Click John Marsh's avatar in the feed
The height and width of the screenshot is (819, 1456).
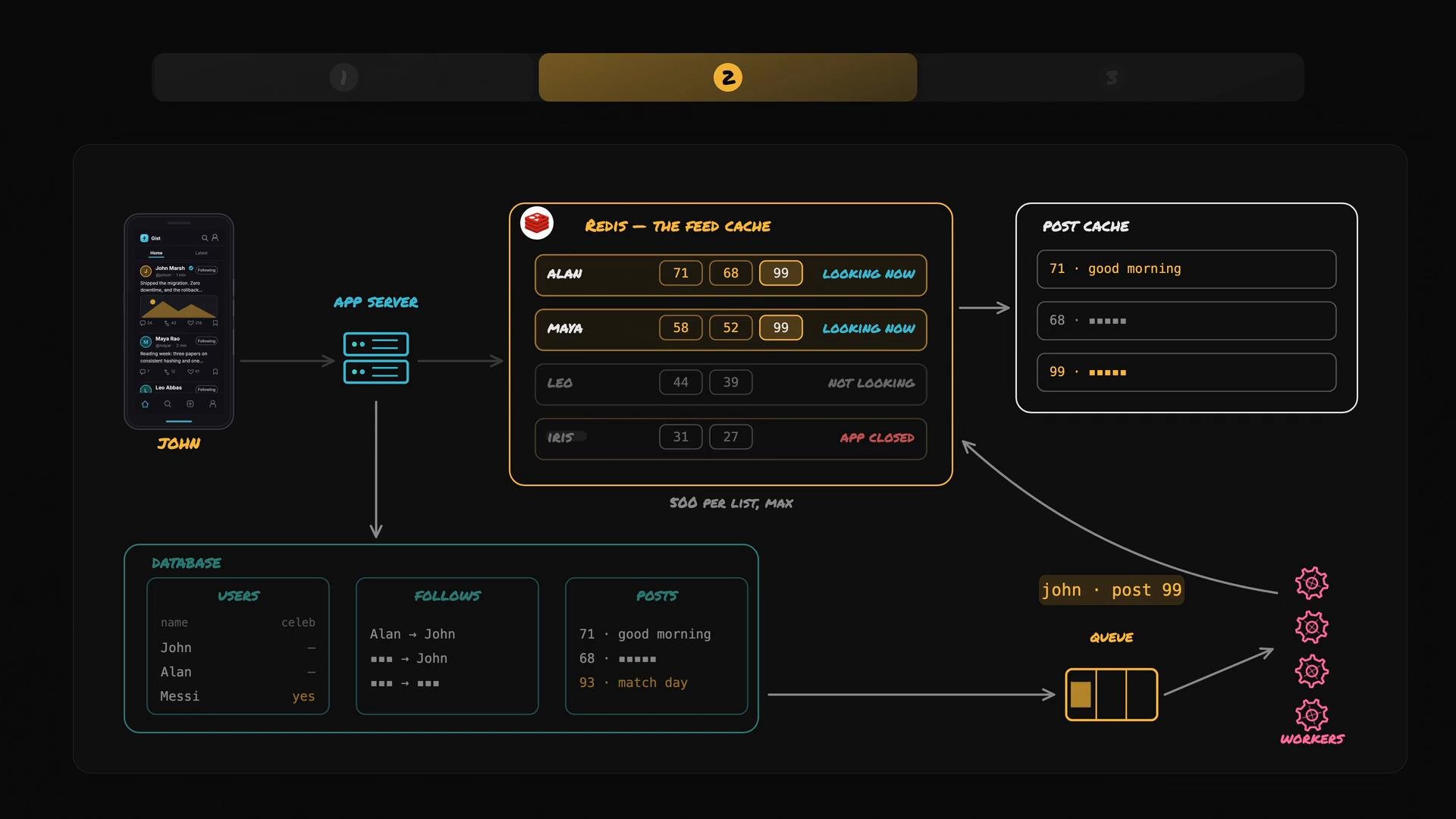(x=146, y=271)
